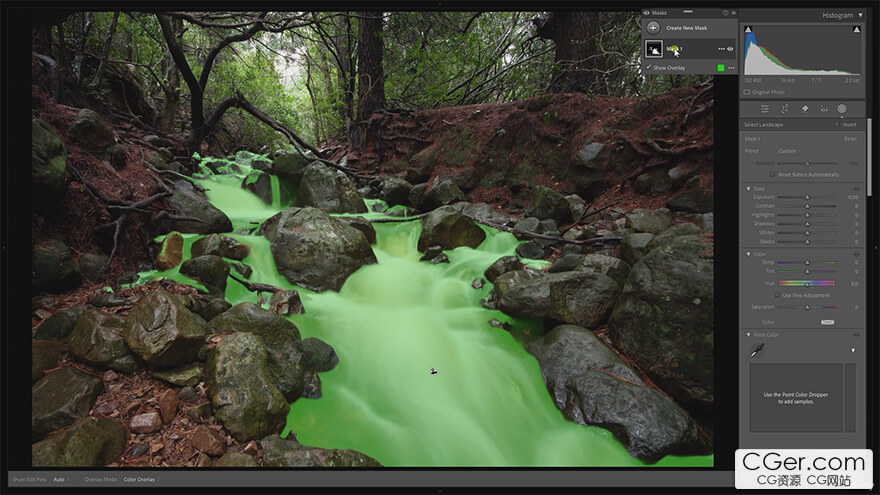The image size is (880, 495).
Task: Toggle Color section visibility eye
Action: pyautogui.click(x=856, y=254)
